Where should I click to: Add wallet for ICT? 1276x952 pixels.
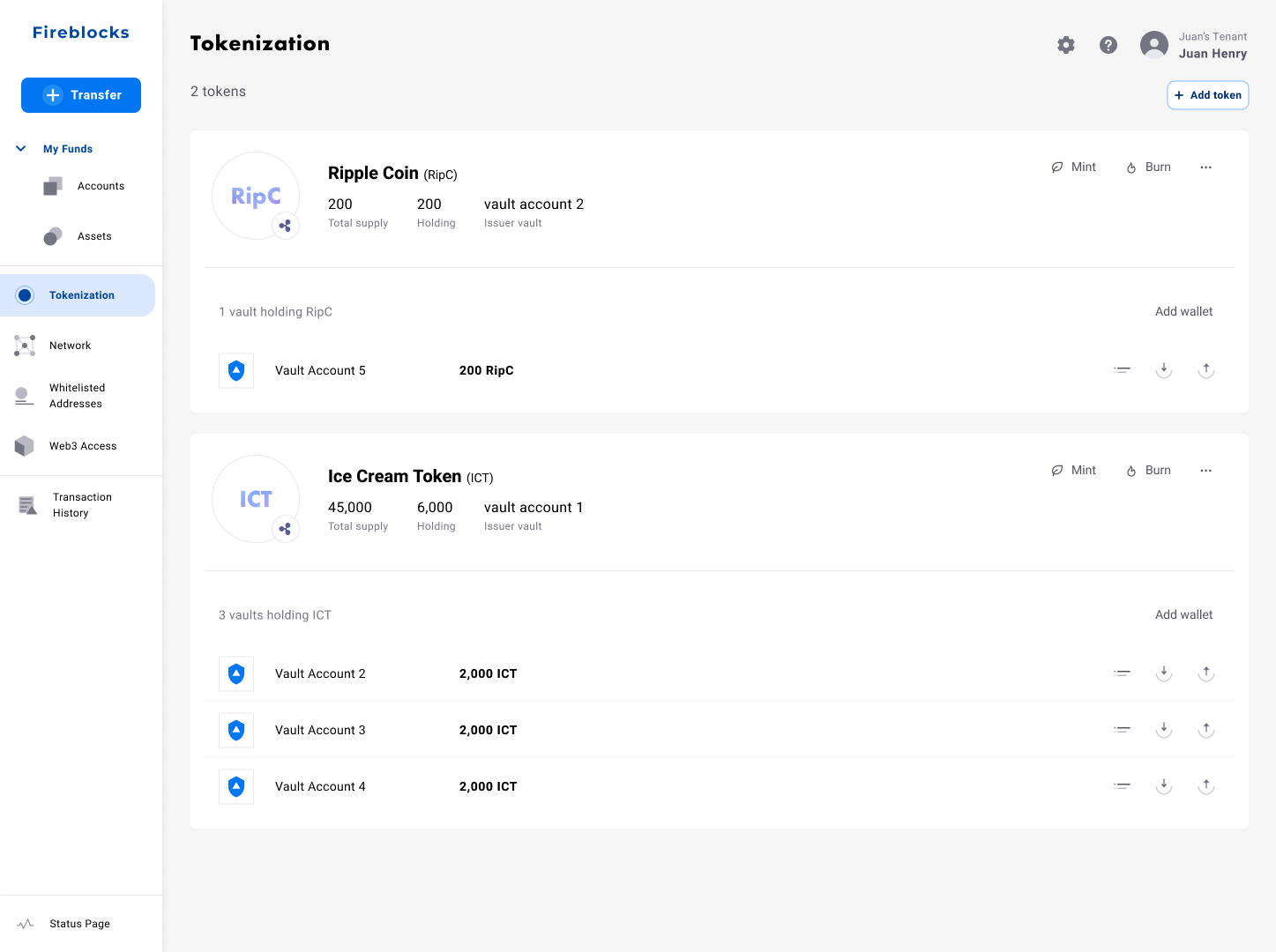(x=1183, y=615)
